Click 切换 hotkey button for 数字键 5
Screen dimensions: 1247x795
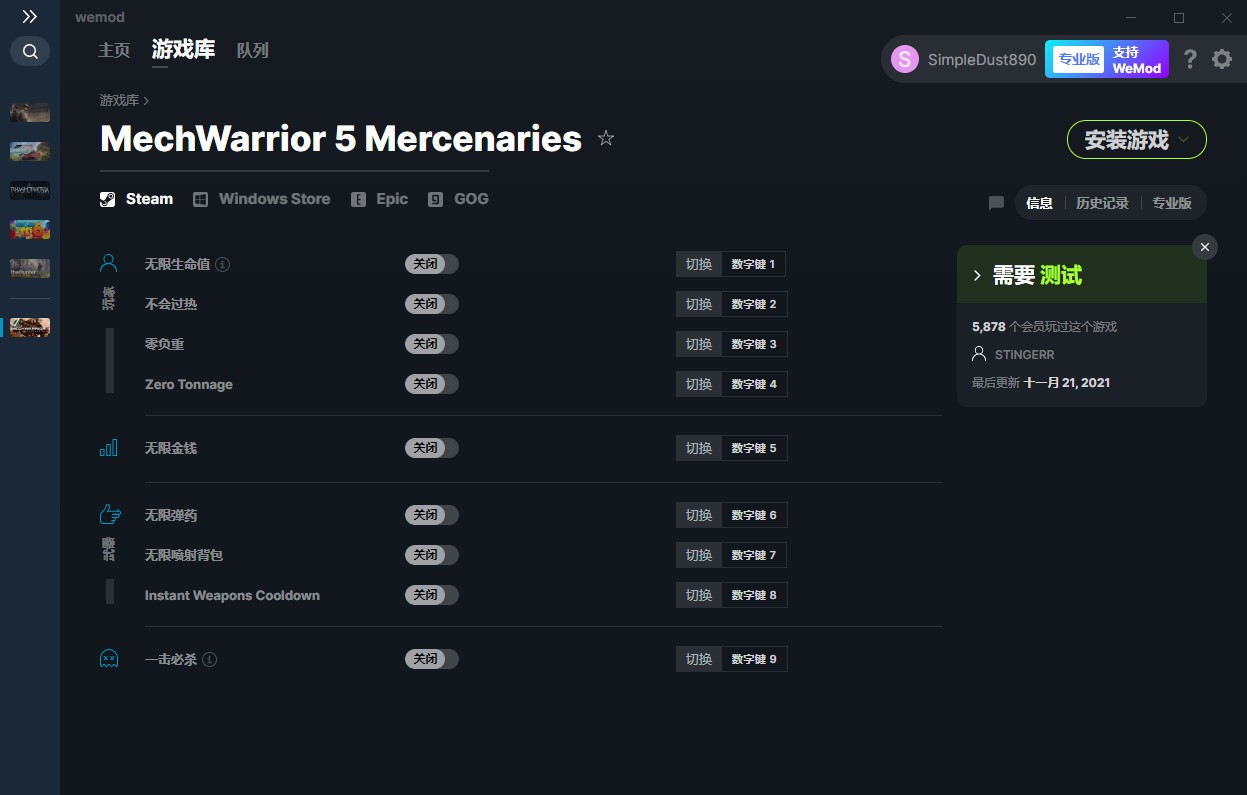[699, 448]
